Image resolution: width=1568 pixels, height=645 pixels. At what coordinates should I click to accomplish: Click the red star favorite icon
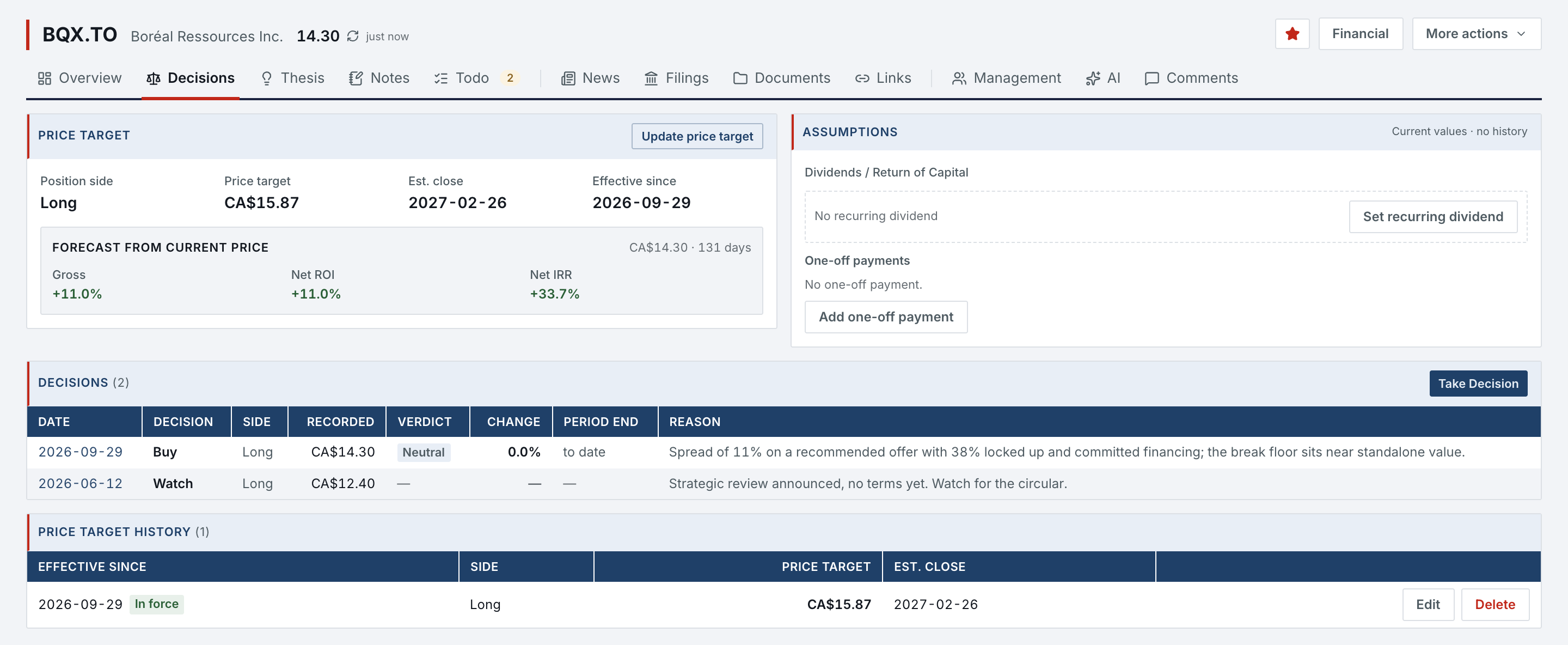pyautogui.click(x=1291, y=34)
